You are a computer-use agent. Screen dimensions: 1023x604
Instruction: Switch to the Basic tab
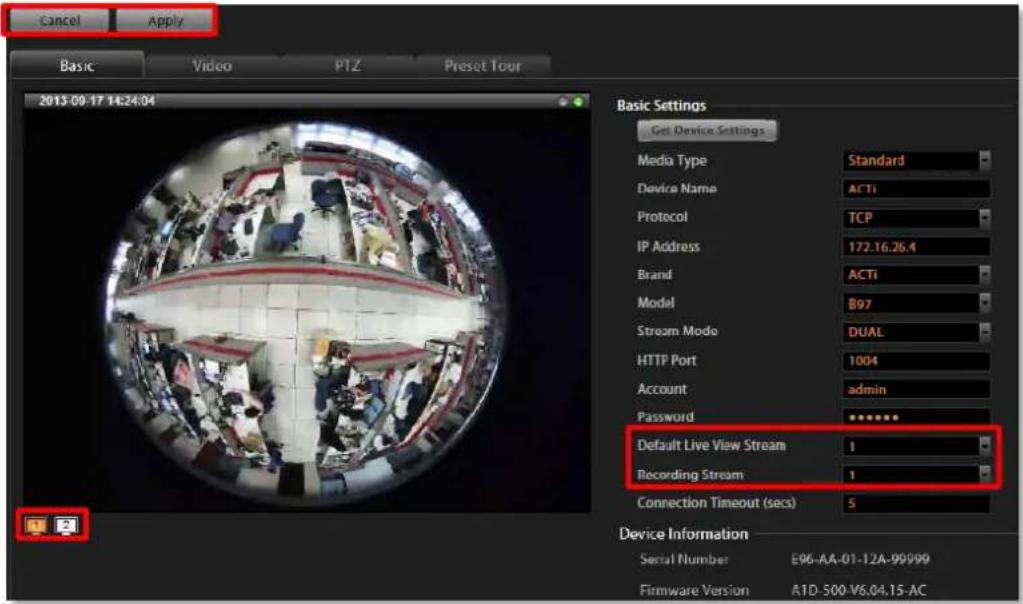click(x=77, y=65)
